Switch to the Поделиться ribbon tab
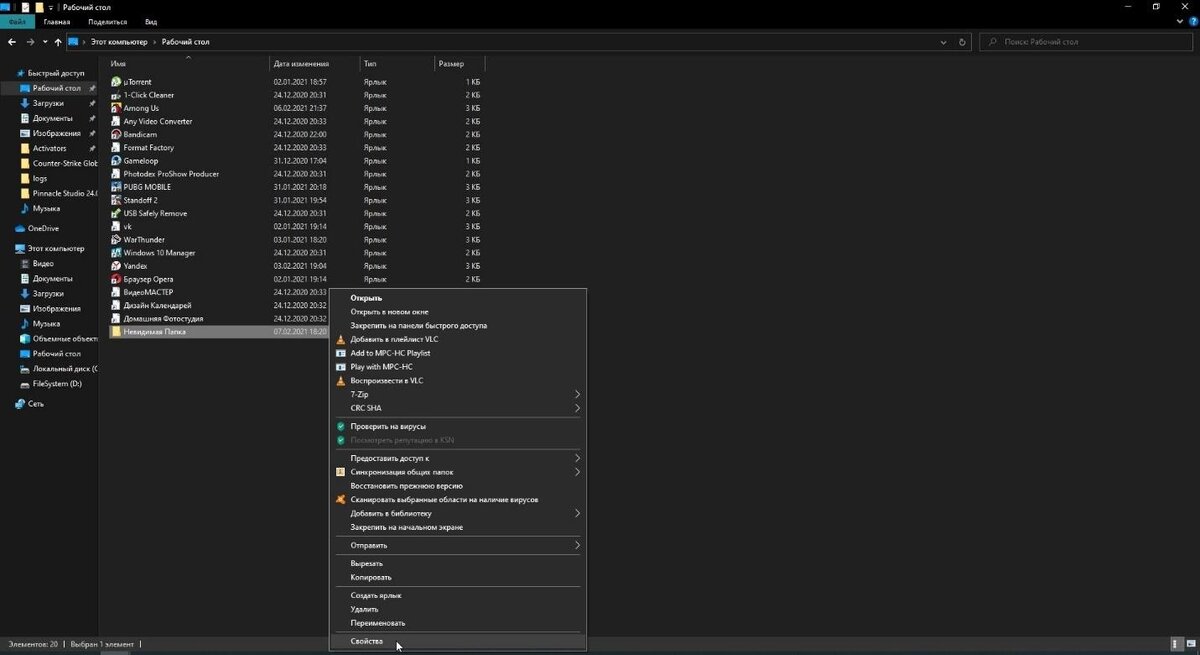The image size is (1200, 655). [x=107, y=21]
